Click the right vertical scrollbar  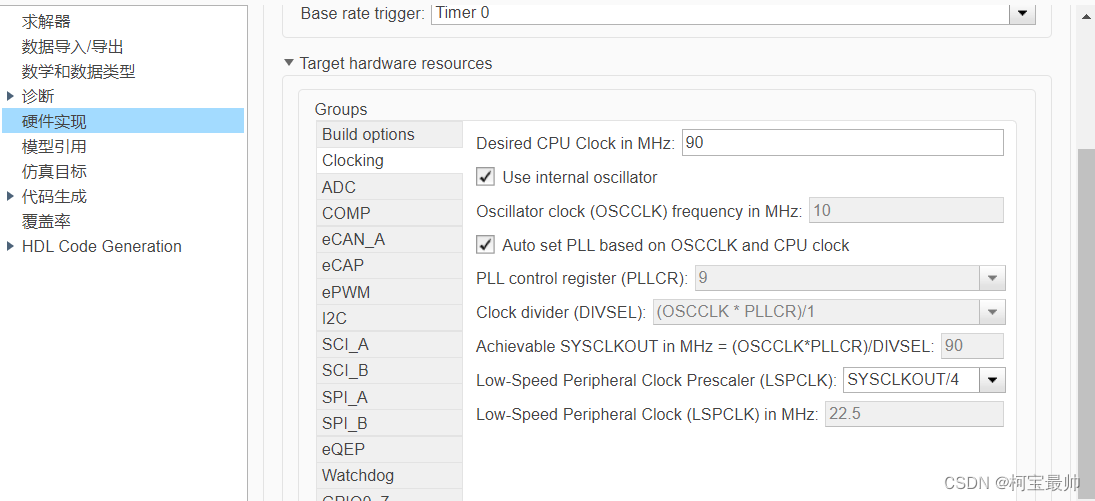tap(1085, 300)
